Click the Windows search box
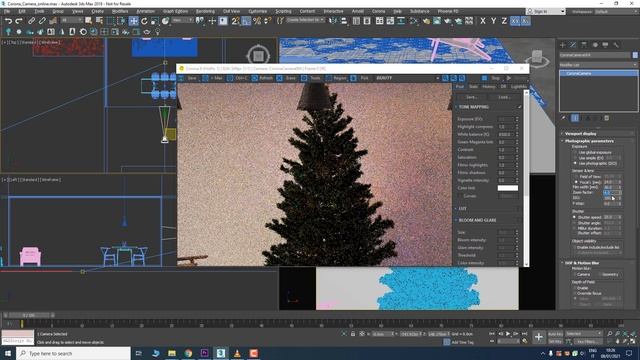Image resolution: width=640 pixels, height=360 pixels. coord(73,353)
